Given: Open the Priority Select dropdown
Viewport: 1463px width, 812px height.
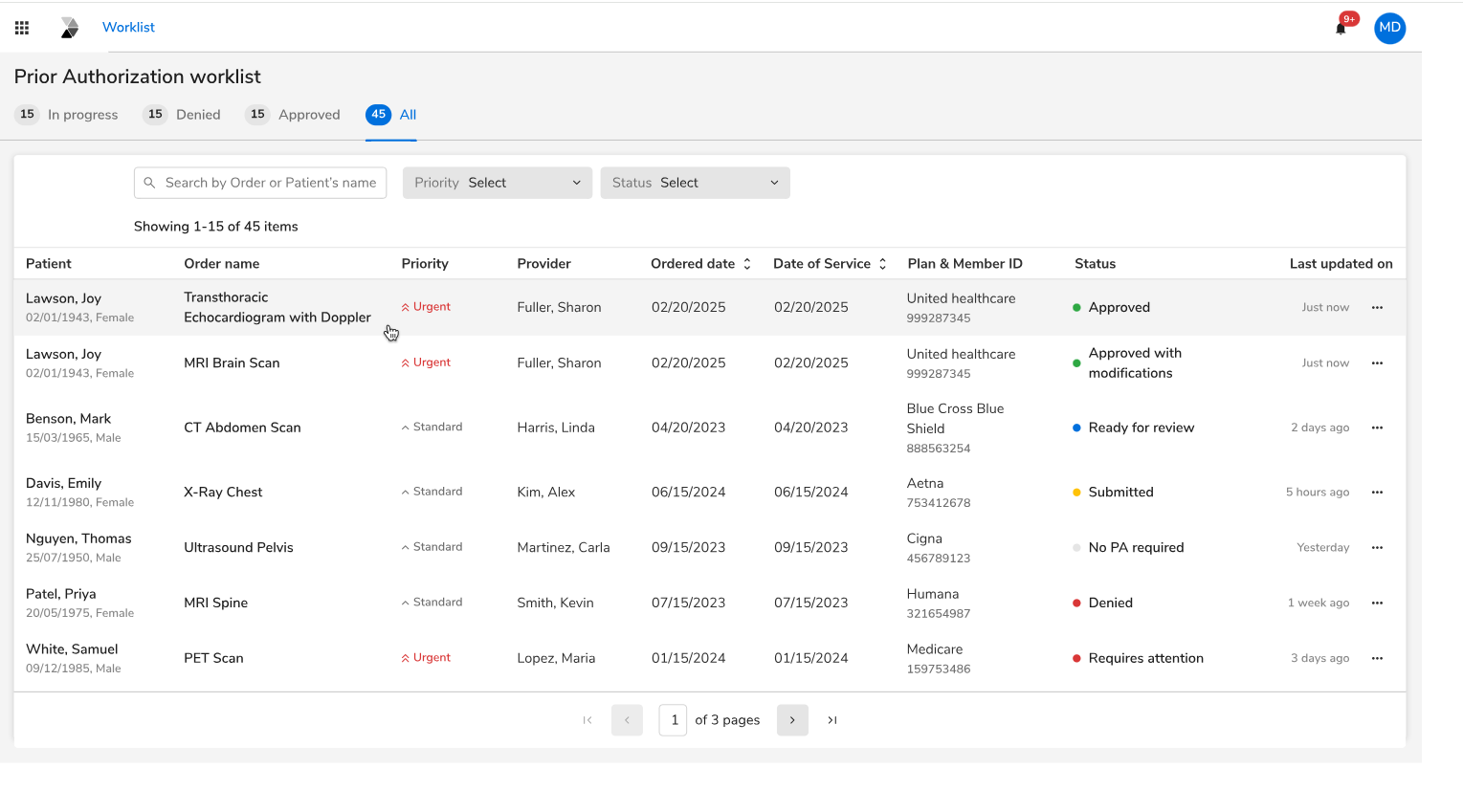Looking at the screenshot, I should [x=498, y=183].
